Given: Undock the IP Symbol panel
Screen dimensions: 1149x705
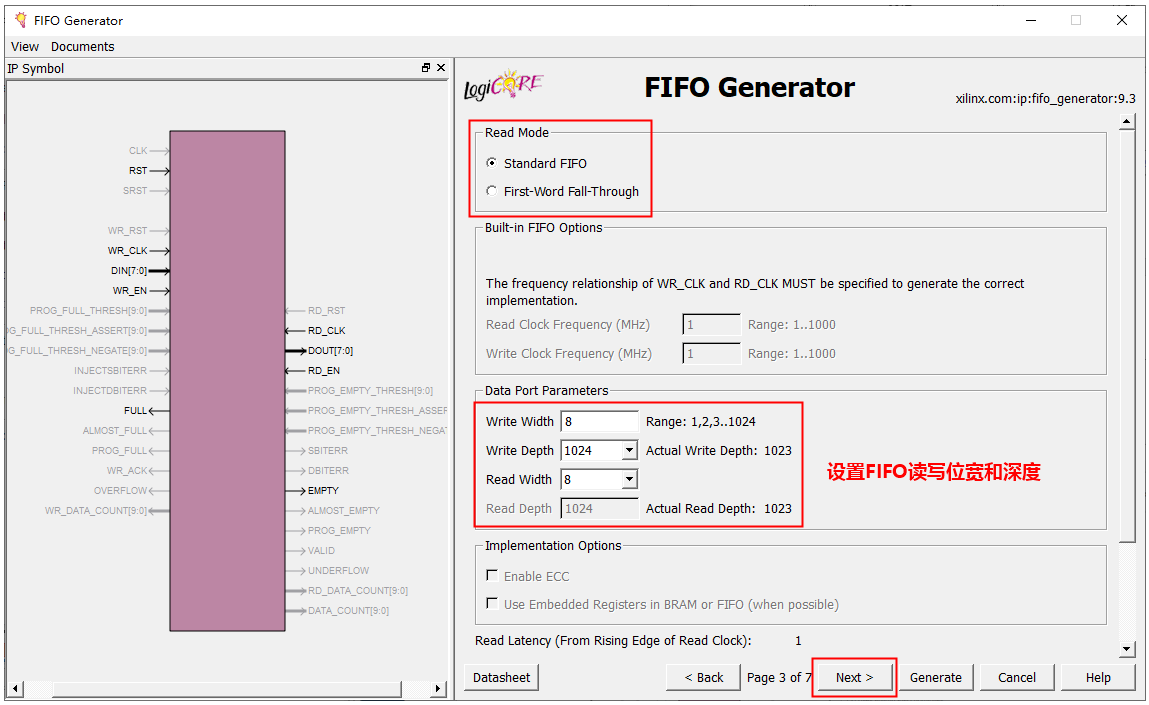Looking at the screenshot, I should tap(426, 68).
